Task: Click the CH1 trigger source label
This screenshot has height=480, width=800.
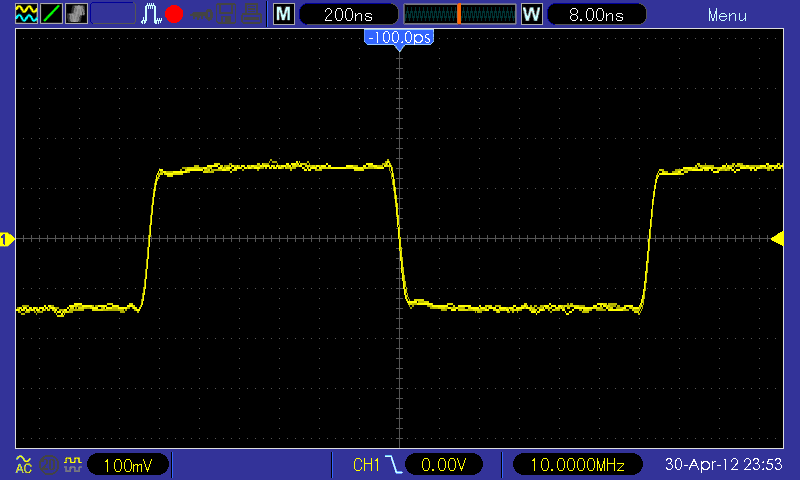Action: (366, 465)
